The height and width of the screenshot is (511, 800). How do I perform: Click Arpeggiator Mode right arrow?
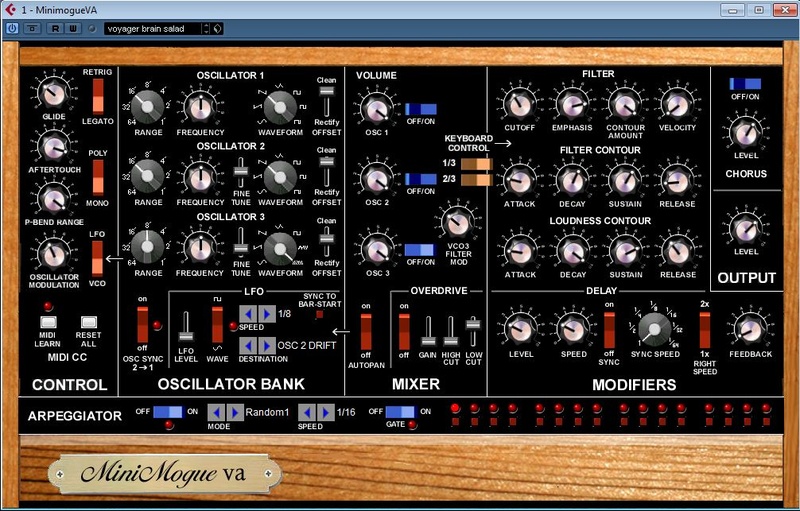click(235, 412)
